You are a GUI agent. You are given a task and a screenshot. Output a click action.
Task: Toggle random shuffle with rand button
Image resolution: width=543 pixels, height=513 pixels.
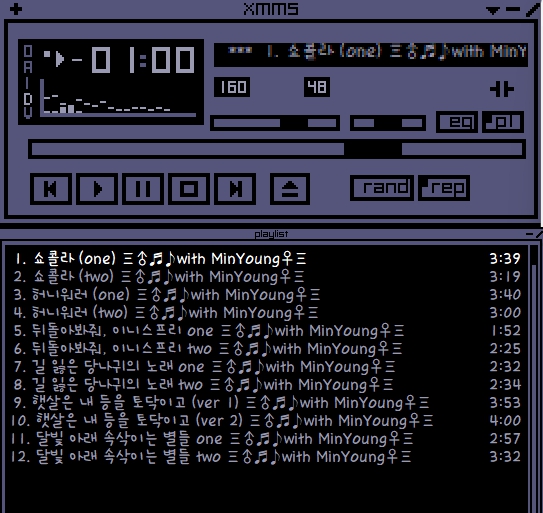tap(382, 188)
